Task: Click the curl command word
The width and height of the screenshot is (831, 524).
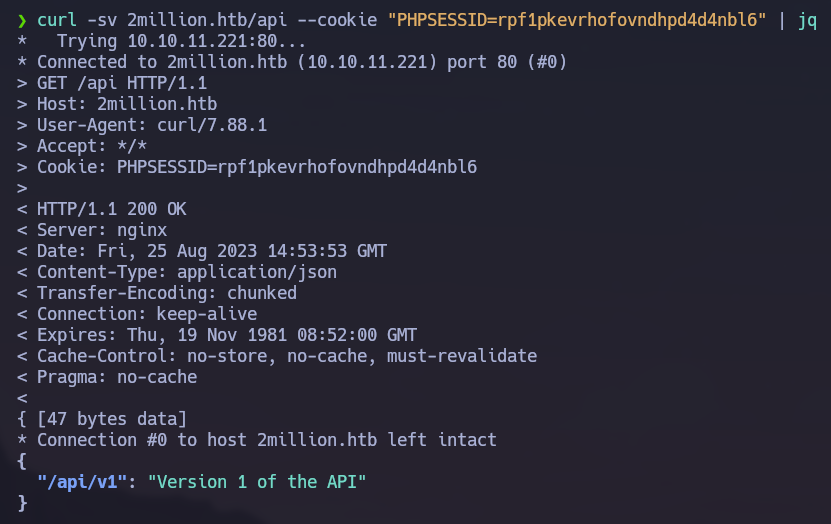Action: click(x=57, y=20)
